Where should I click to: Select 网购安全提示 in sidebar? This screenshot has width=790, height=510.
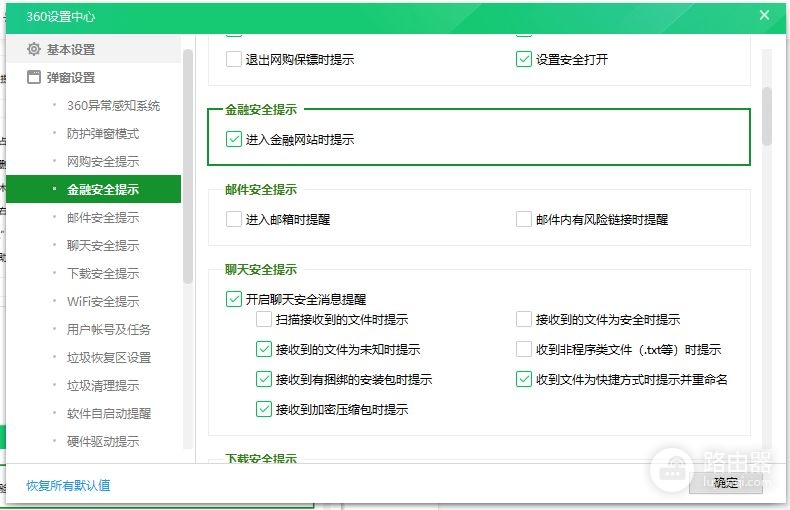102,161
